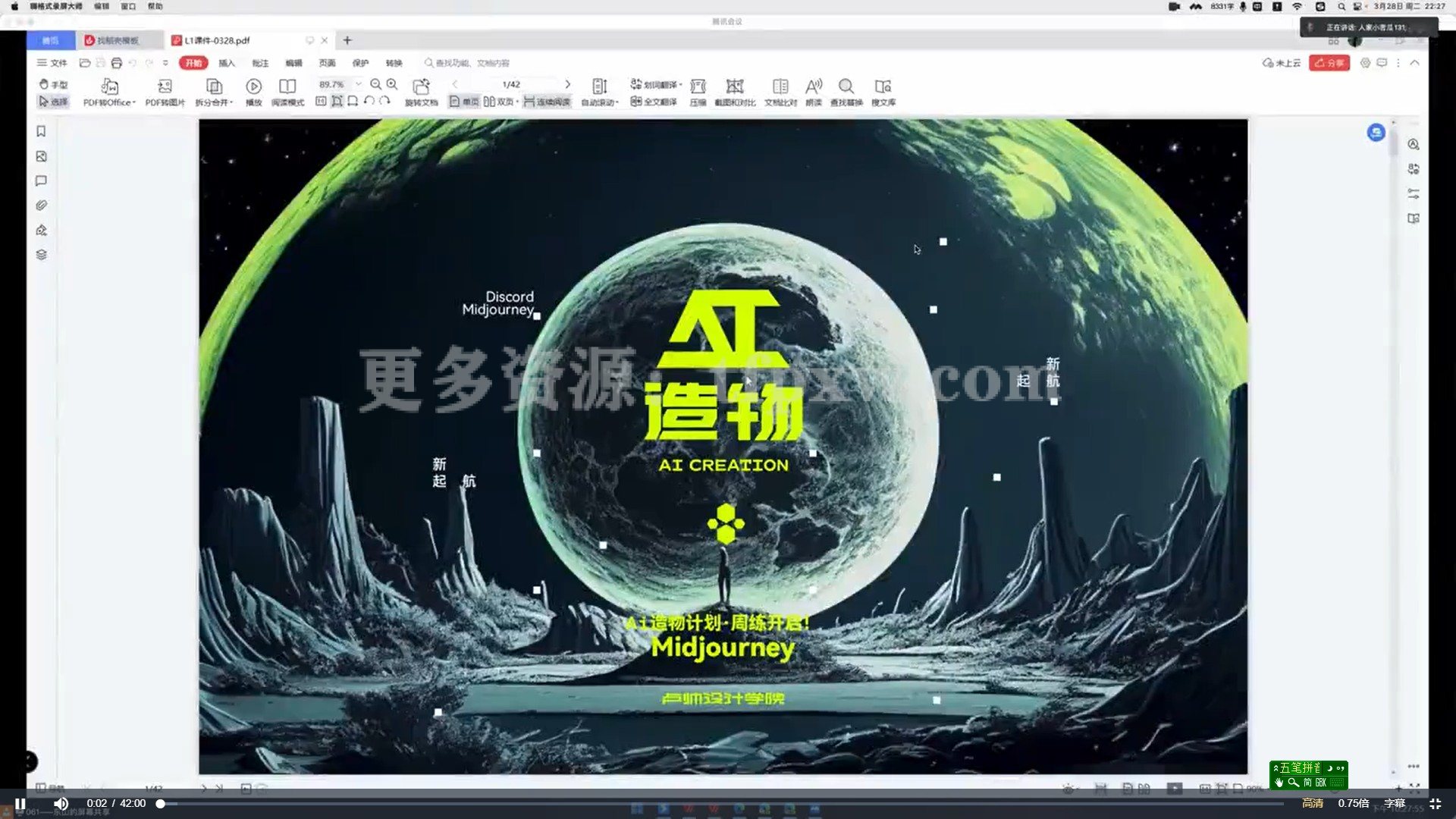Expand the 拆分合并 split/merge dropdown
Screen dimensions: 1456x819
[214, 93]
